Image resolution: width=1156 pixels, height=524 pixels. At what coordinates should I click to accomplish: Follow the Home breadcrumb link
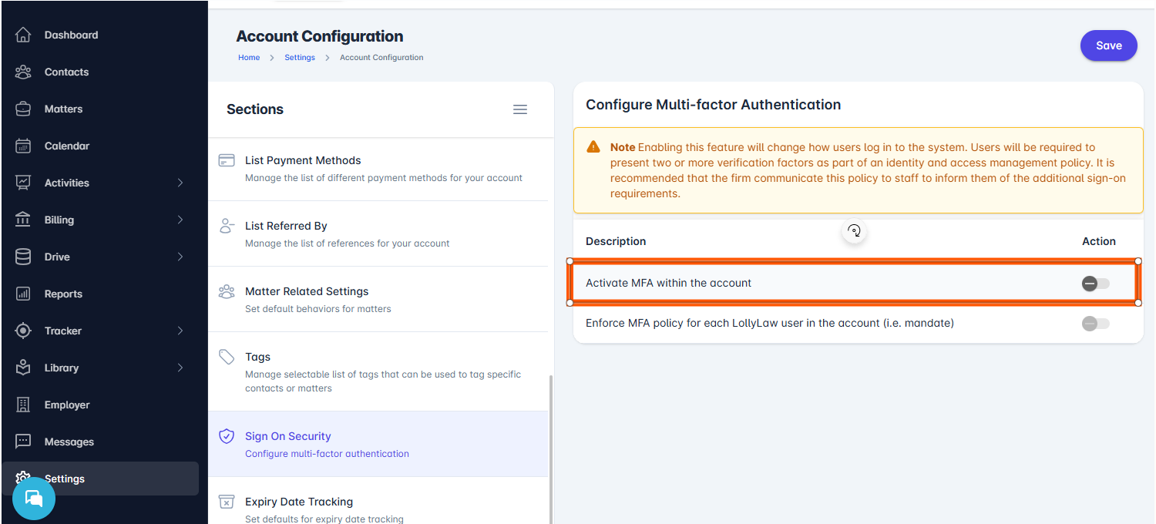pyautogui.click(x=248, y=57)
